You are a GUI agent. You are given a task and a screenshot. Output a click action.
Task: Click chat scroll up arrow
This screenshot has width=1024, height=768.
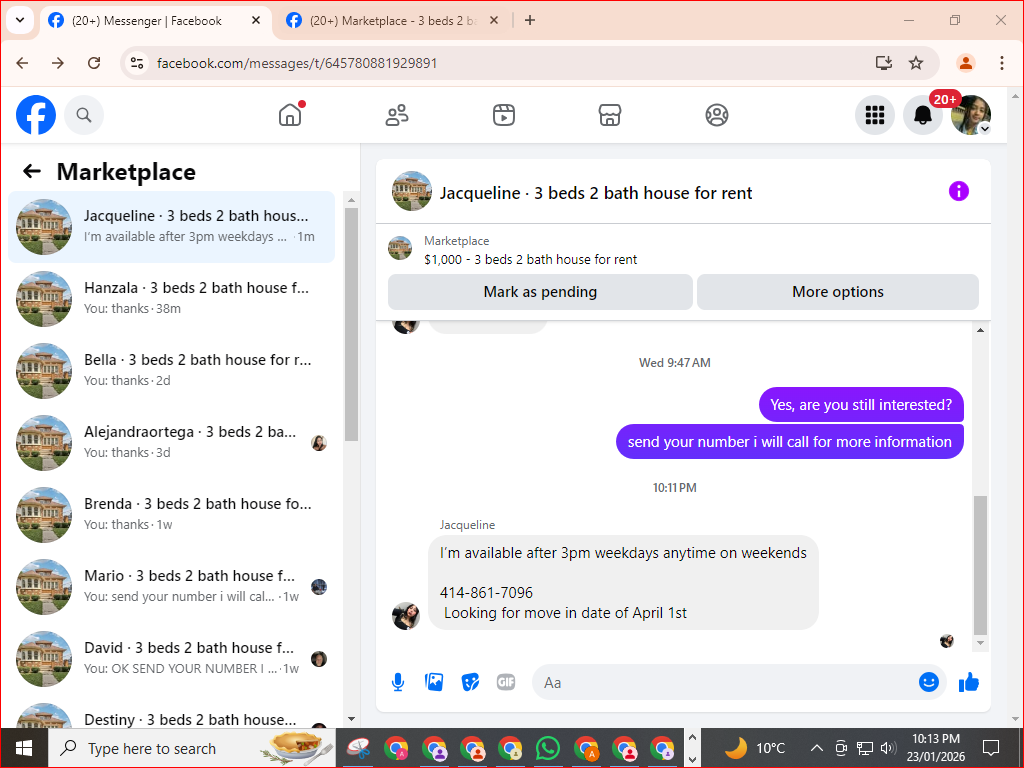(980, 330)
